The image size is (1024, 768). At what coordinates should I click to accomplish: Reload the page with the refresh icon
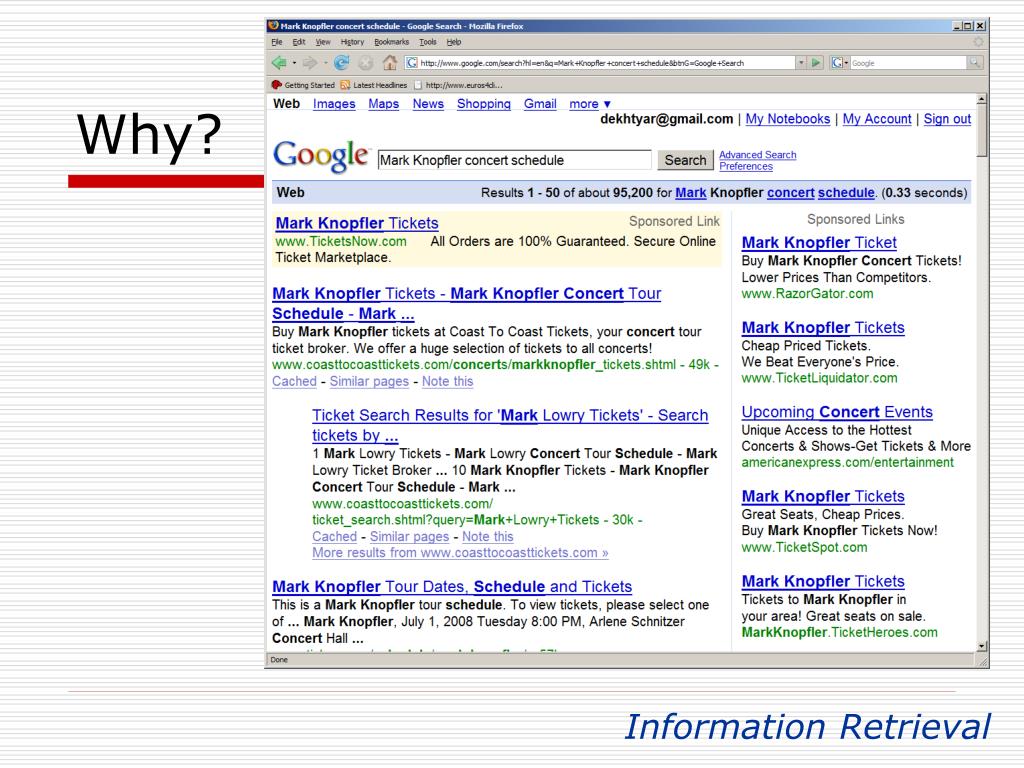tap(342, 63)
